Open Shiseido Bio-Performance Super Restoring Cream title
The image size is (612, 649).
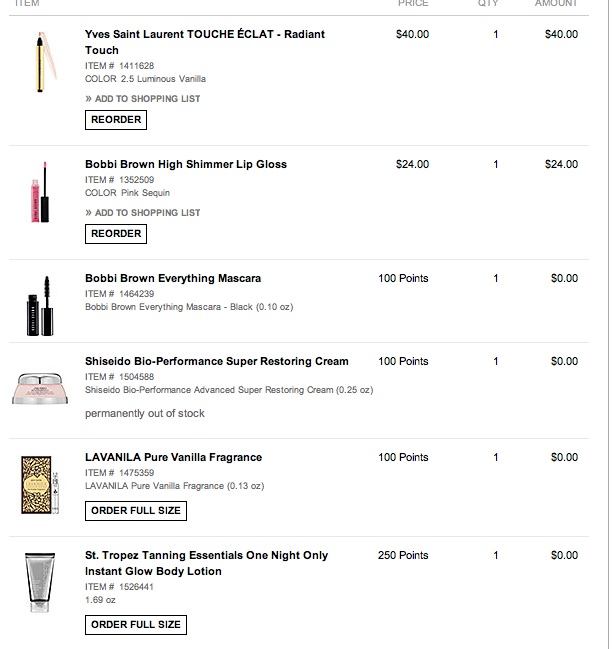click(x=216, y=361)
